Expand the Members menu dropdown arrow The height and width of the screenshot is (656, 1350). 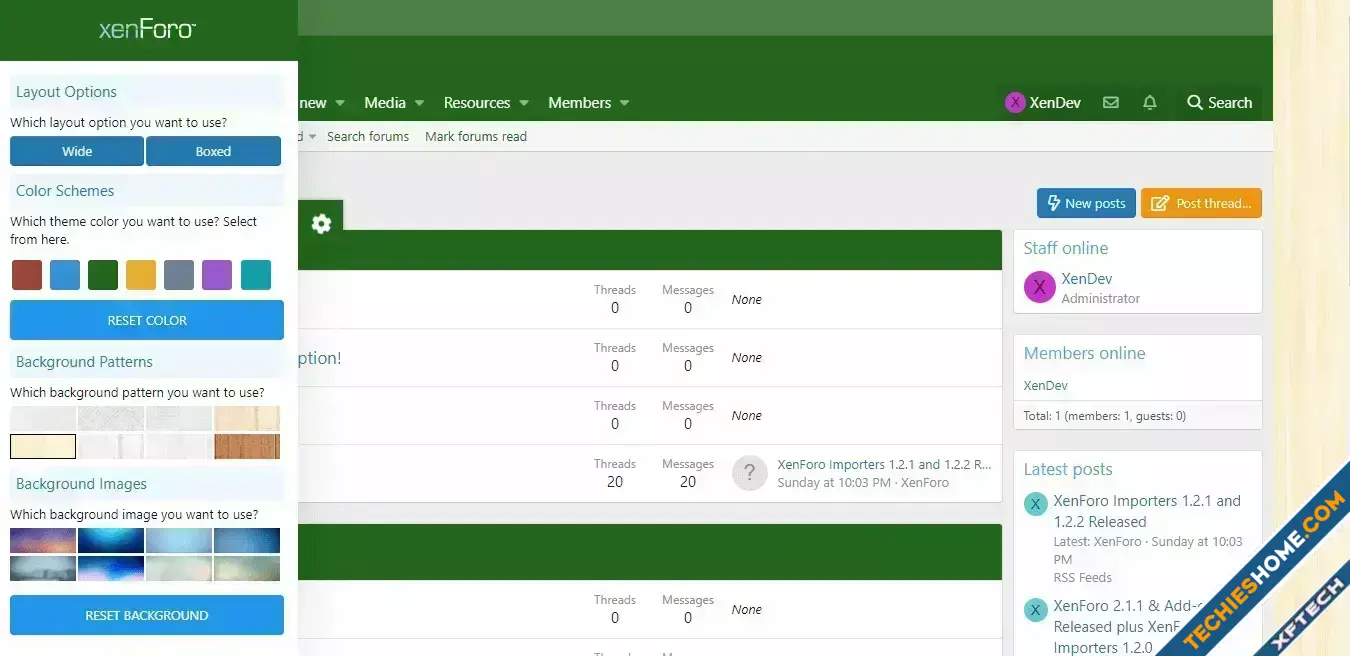tap(625, 103)
